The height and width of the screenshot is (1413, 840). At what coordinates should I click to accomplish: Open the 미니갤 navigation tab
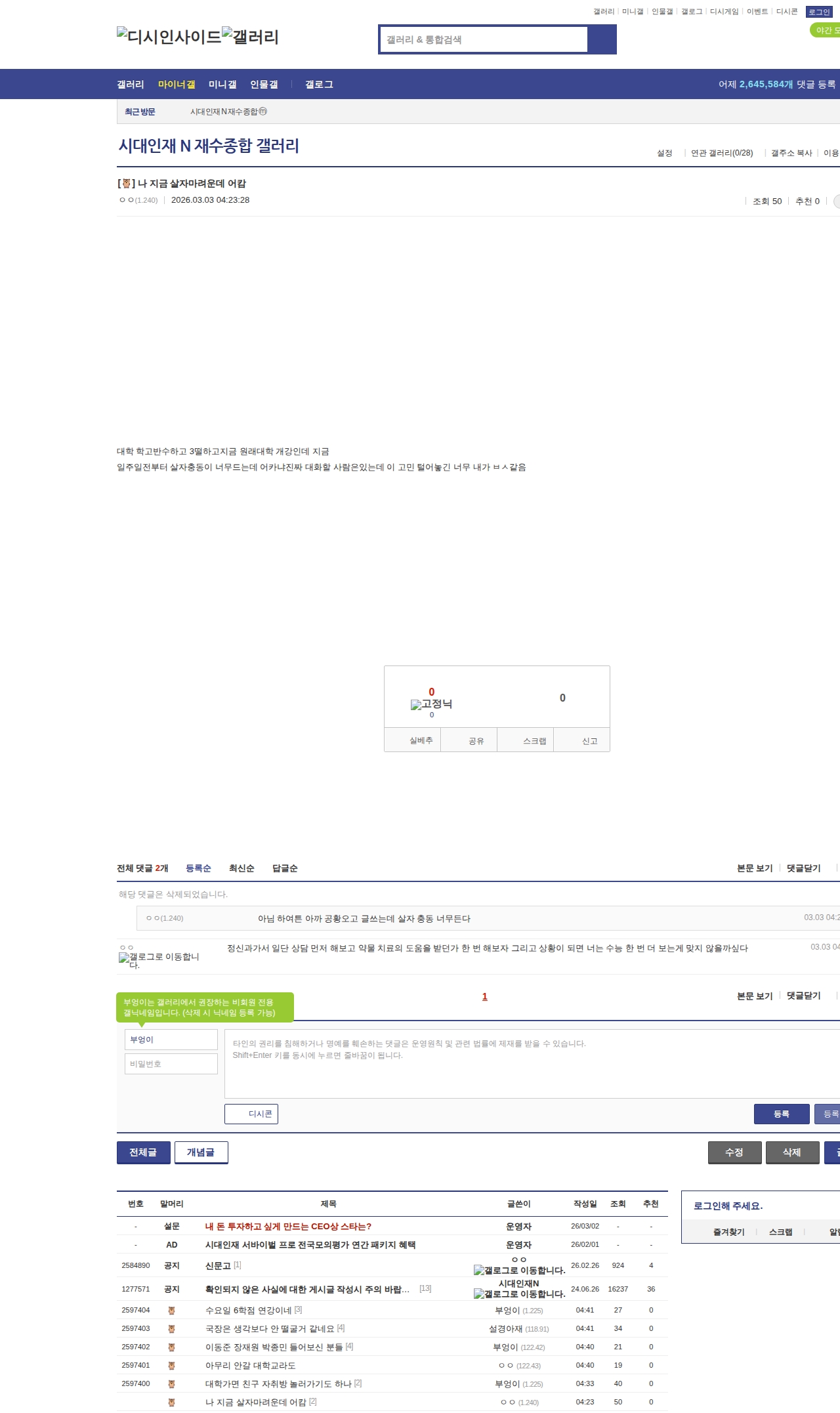click(222, 84)
